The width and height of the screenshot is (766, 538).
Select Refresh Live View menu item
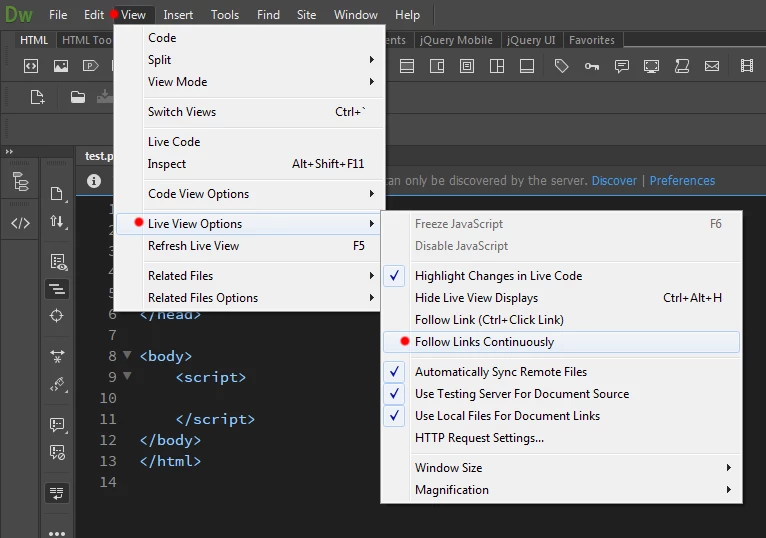(250, 246)
